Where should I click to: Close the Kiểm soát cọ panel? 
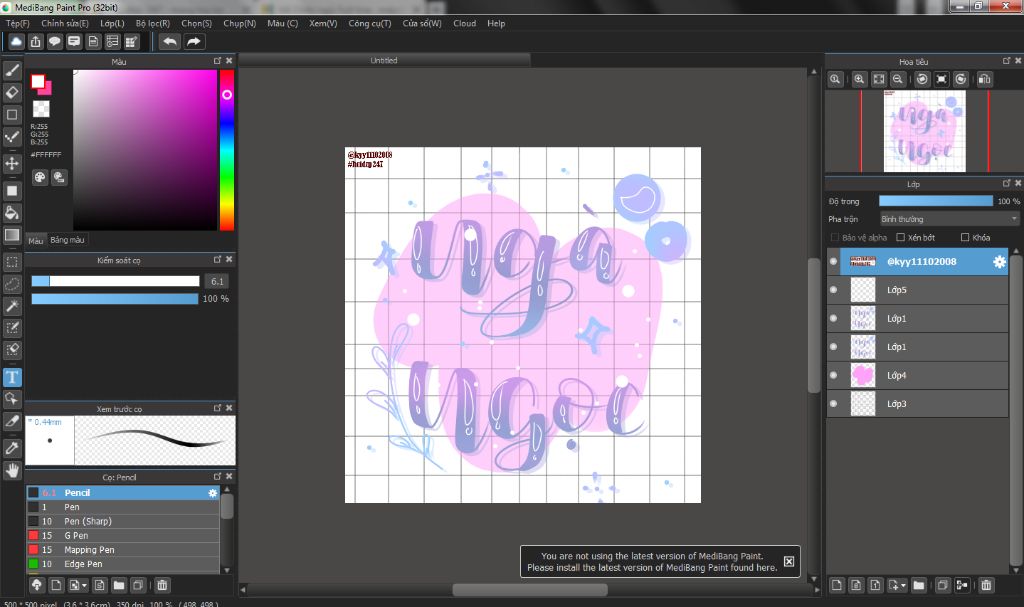pyautogui.click(x=229, y=259)
